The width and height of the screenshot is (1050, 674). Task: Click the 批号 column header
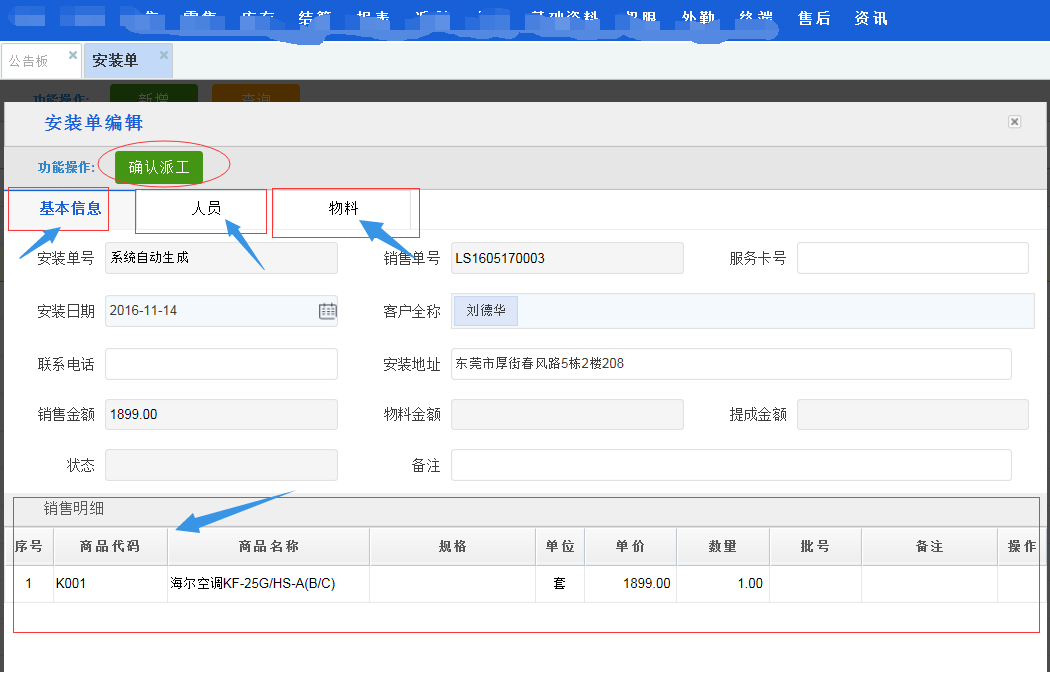point(816,547)
